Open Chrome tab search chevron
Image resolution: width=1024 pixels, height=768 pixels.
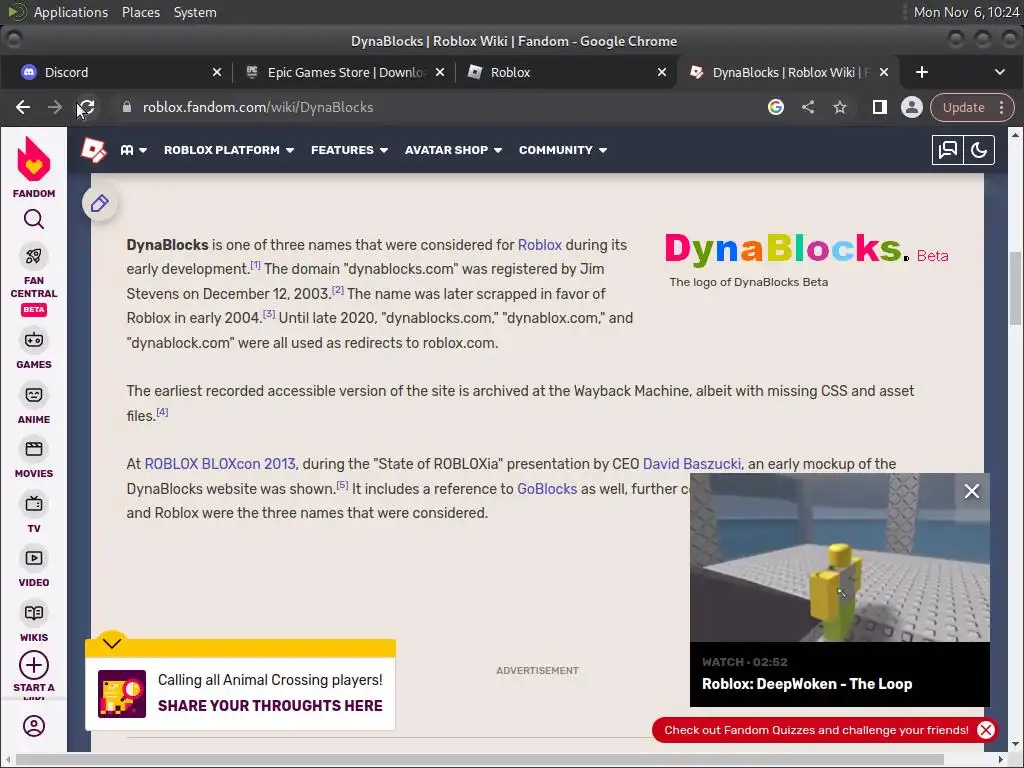click(999, 72)
